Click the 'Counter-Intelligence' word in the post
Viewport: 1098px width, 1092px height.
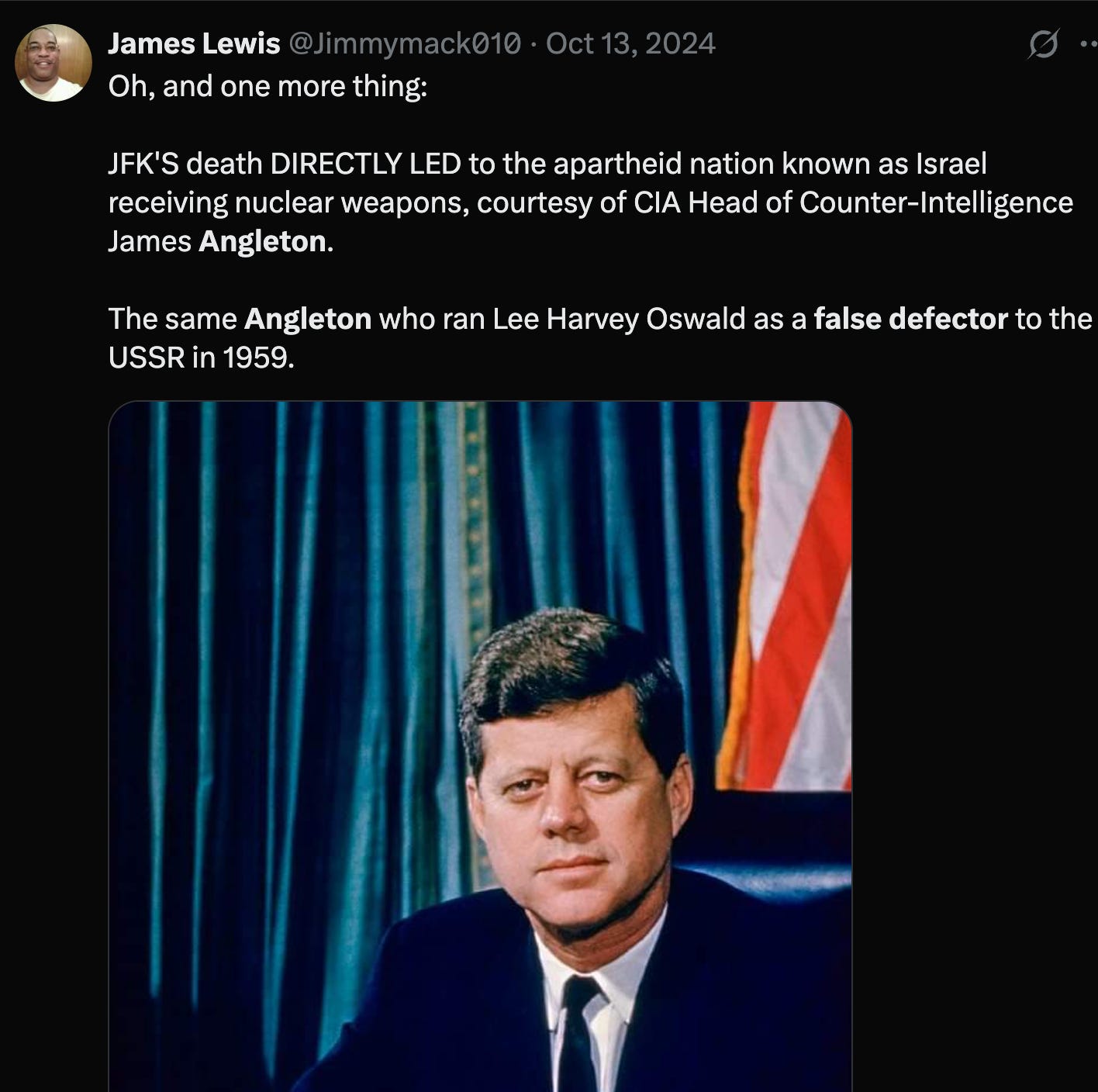pos(936,202)
